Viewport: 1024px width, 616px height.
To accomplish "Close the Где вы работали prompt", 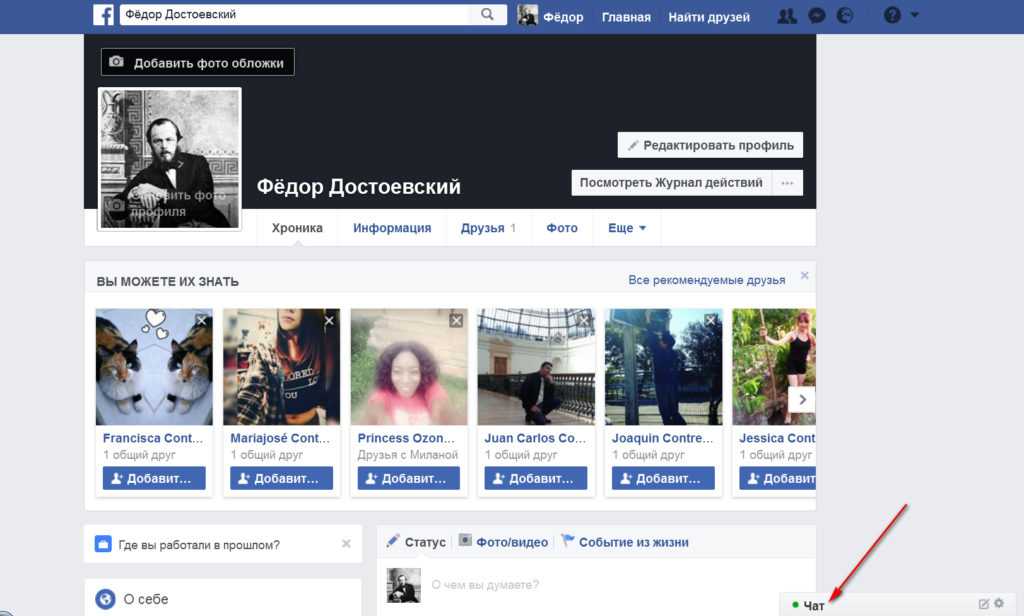I will [346, 543].
